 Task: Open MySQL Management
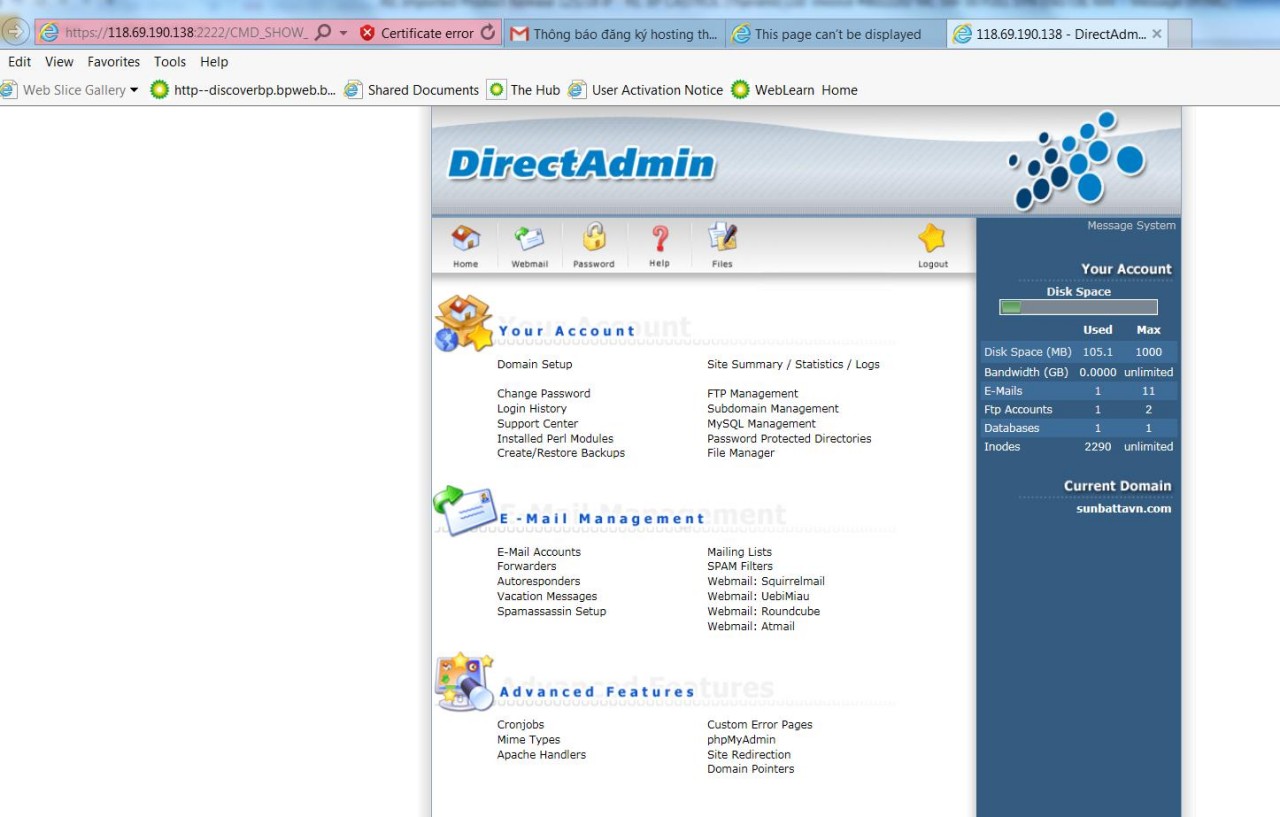pos(762,424)
